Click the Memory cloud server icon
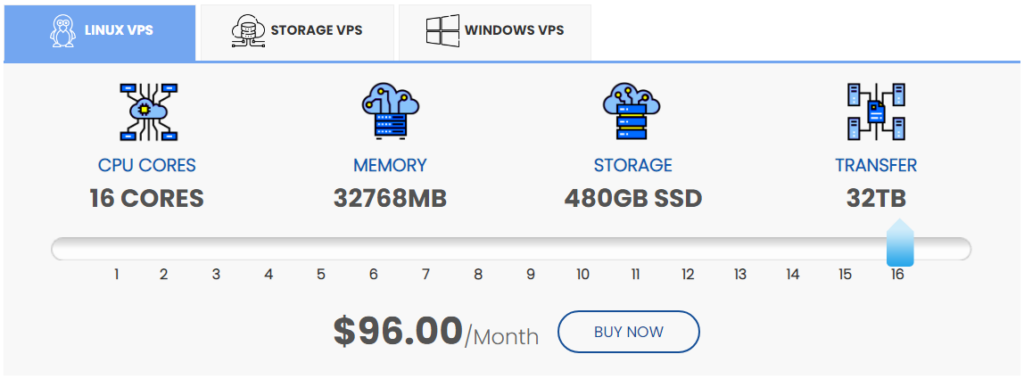The image size is (1024, 379). (x=391, y=110)
